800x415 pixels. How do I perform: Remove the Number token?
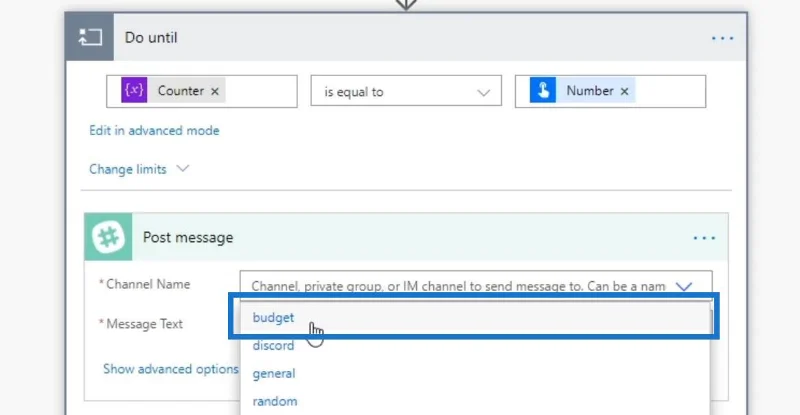tap(624, 91)
